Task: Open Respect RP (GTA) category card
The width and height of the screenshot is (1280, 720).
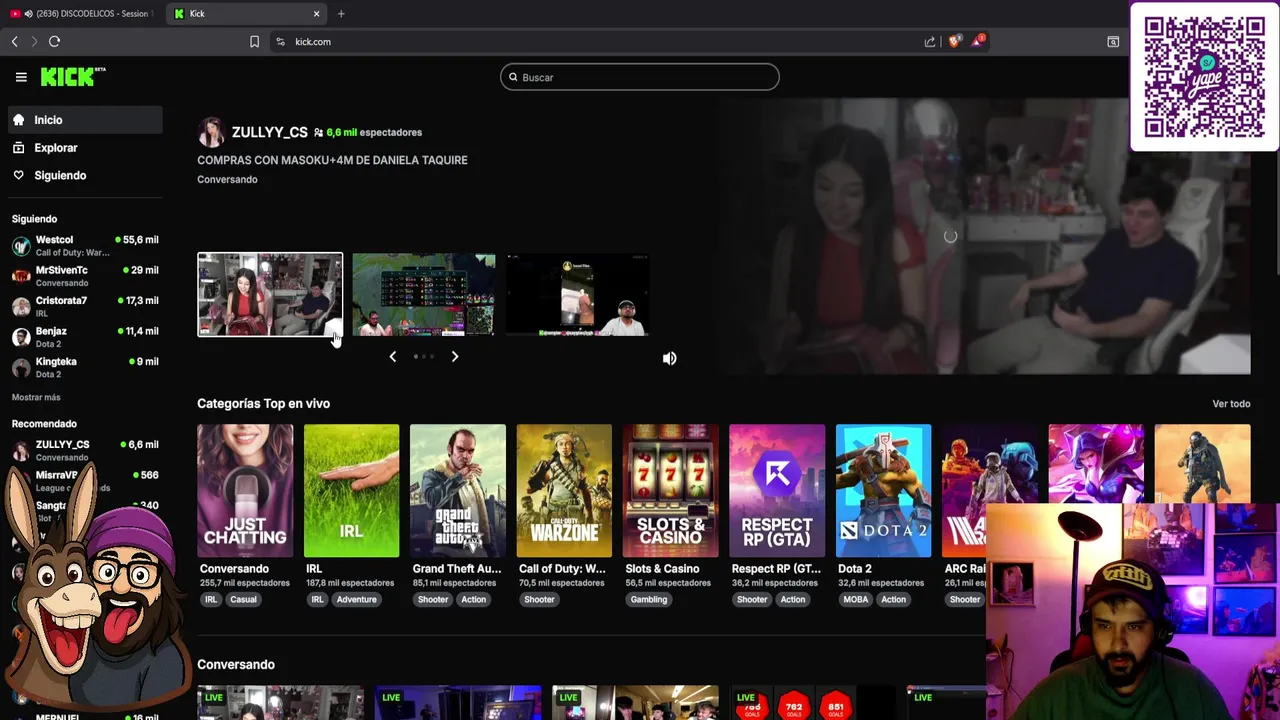Action: tap(777, 490)
